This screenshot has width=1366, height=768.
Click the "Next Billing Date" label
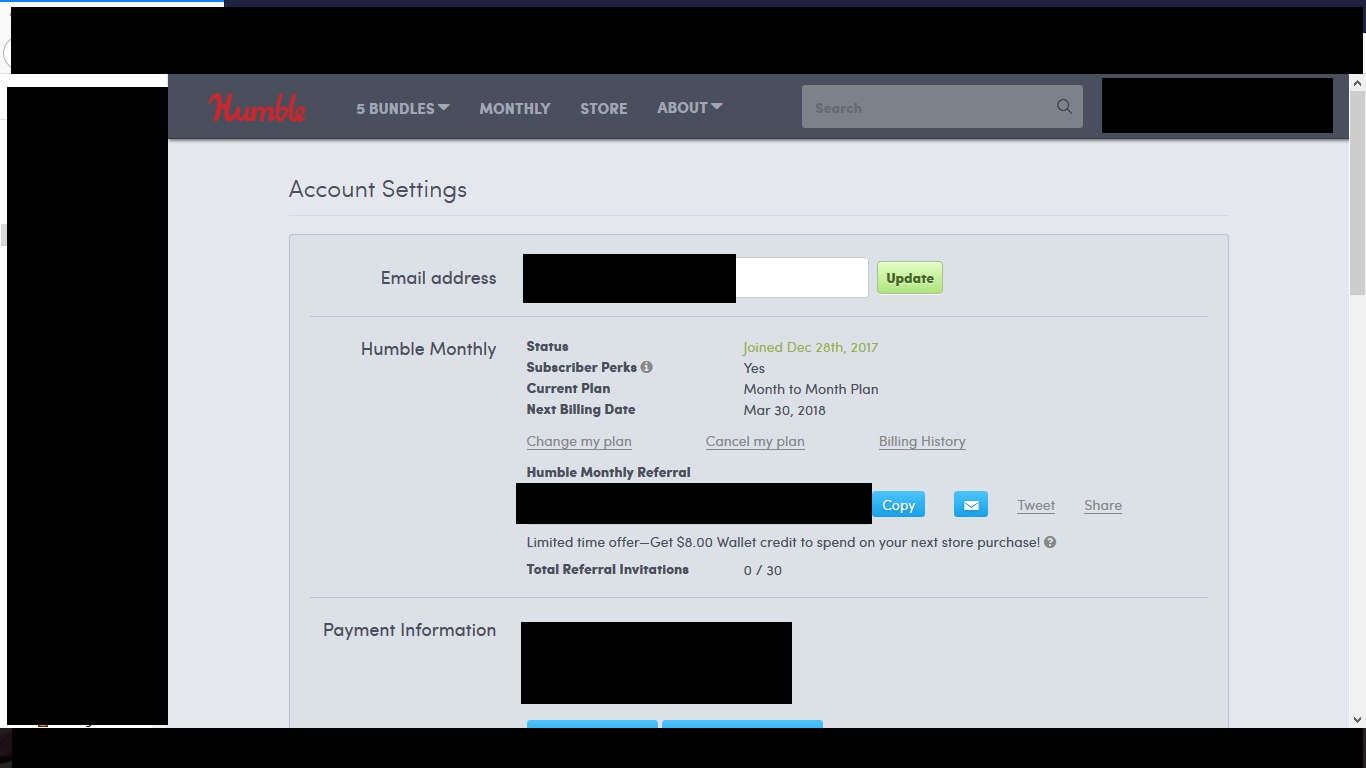(x=581, y=409)
